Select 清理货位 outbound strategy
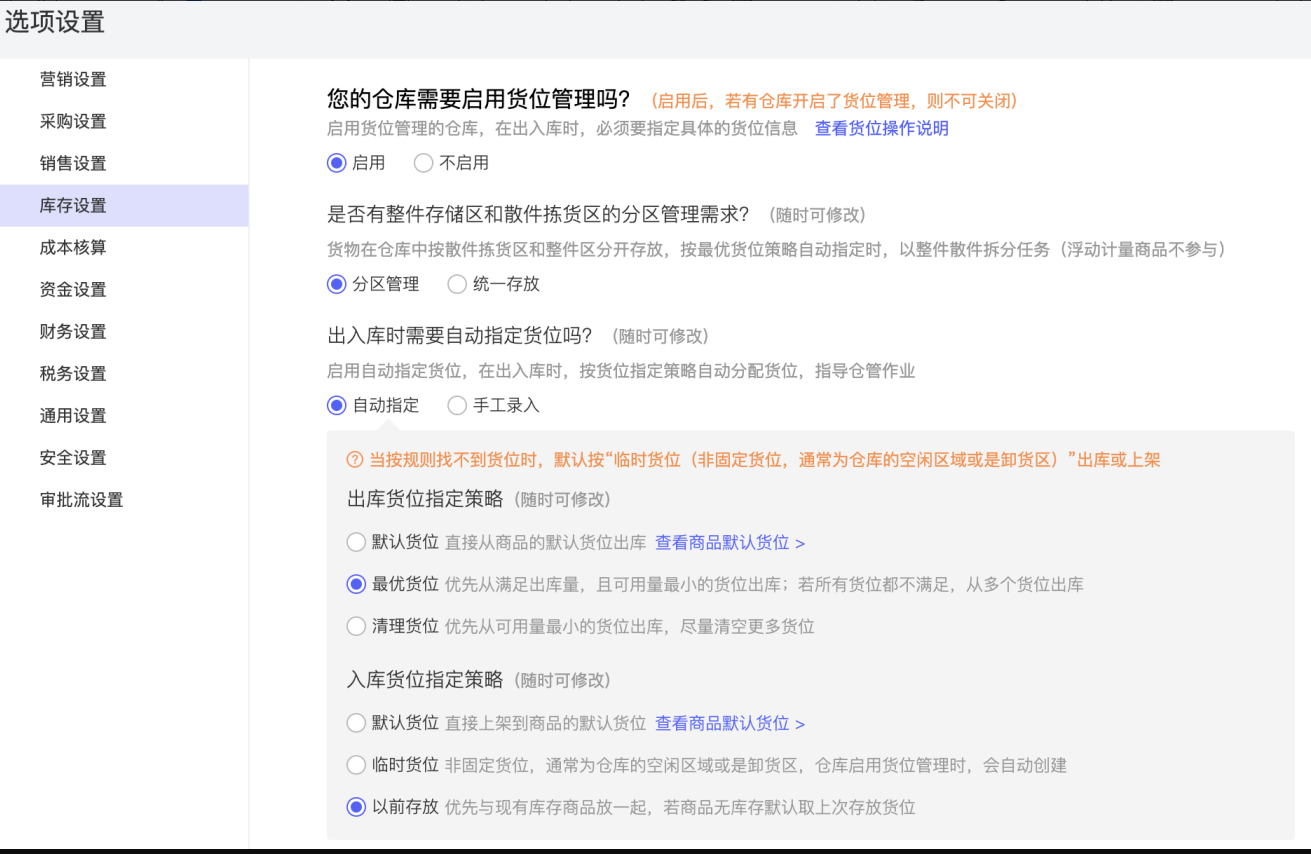 [356, 626]
